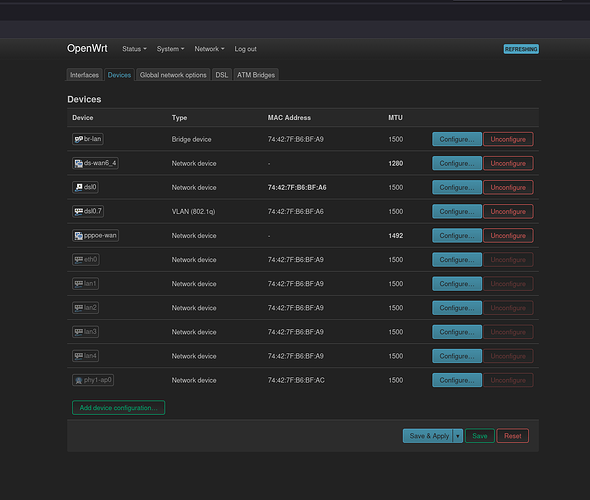Click the Device column header
The height and width of the screenshot is (500, 590).
83,118
